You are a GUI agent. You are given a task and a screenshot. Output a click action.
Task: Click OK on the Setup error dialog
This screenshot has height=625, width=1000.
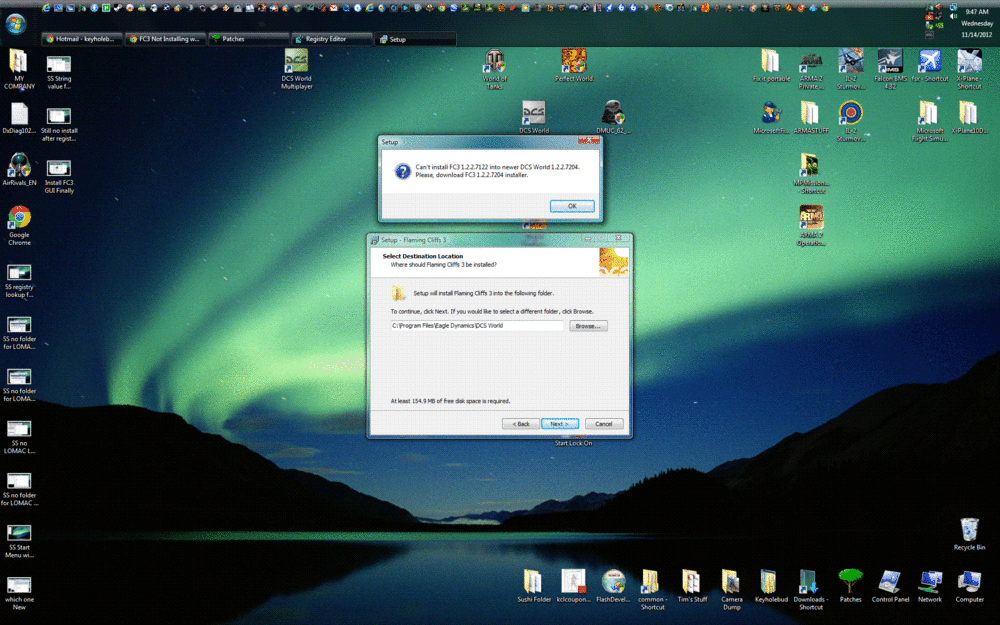point(571,205)
